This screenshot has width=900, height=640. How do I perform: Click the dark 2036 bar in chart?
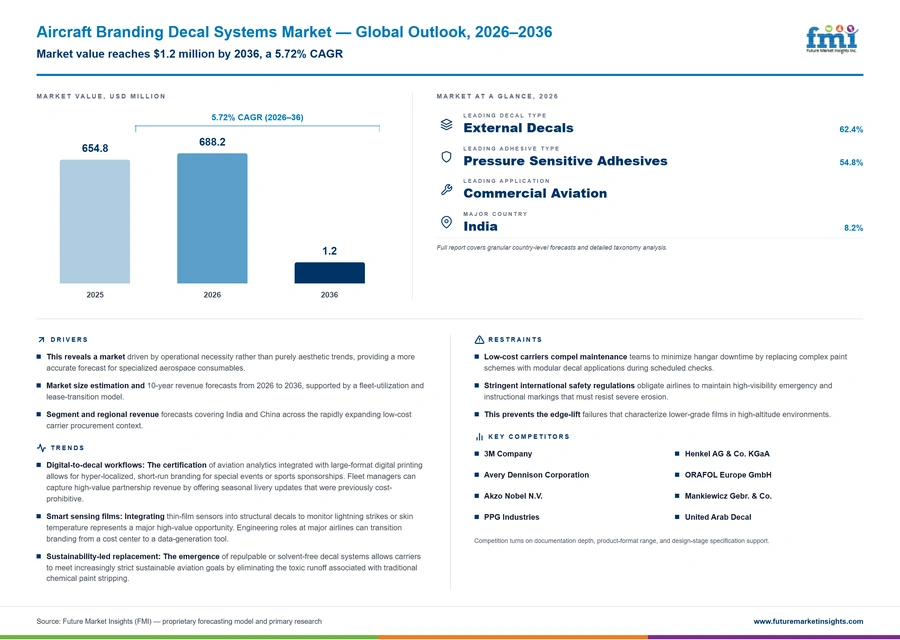pos(329,273)
